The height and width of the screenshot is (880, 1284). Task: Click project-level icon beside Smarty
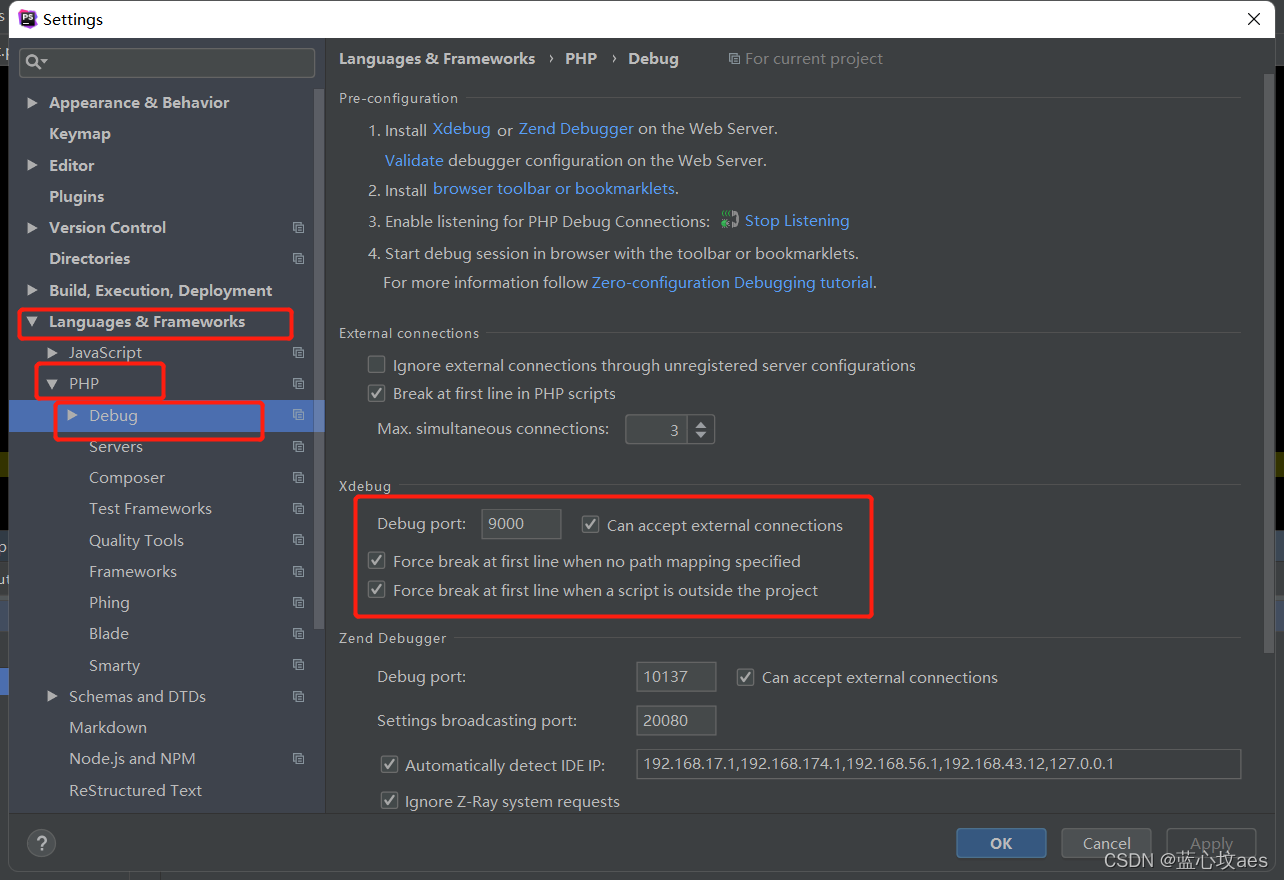click(x=298, y=665)
